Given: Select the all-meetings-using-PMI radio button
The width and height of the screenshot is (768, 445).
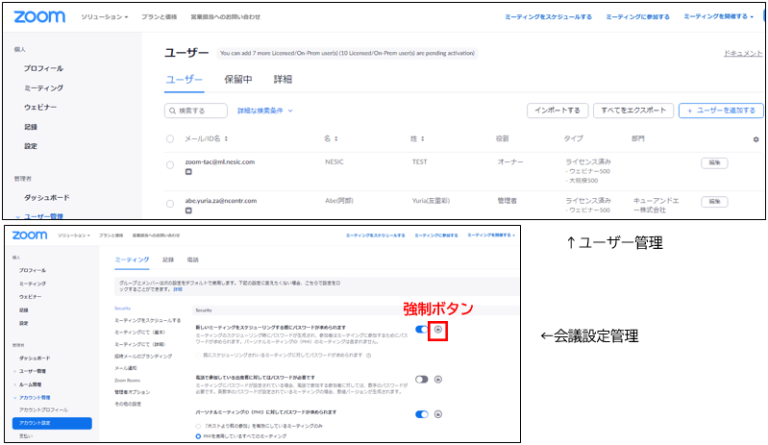Looking at the screenshot, I should [x=197, y=434].
